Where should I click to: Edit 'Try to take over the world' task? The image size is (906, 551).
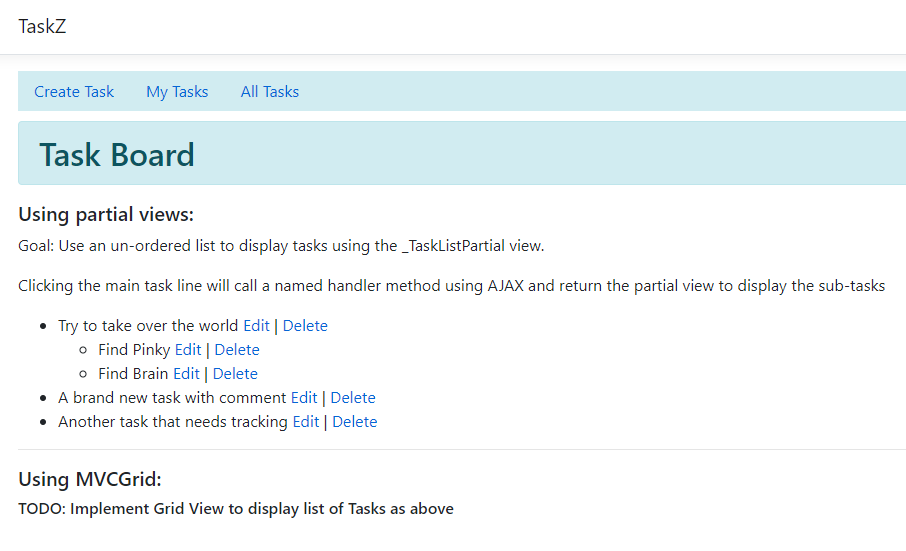(257, 326)
